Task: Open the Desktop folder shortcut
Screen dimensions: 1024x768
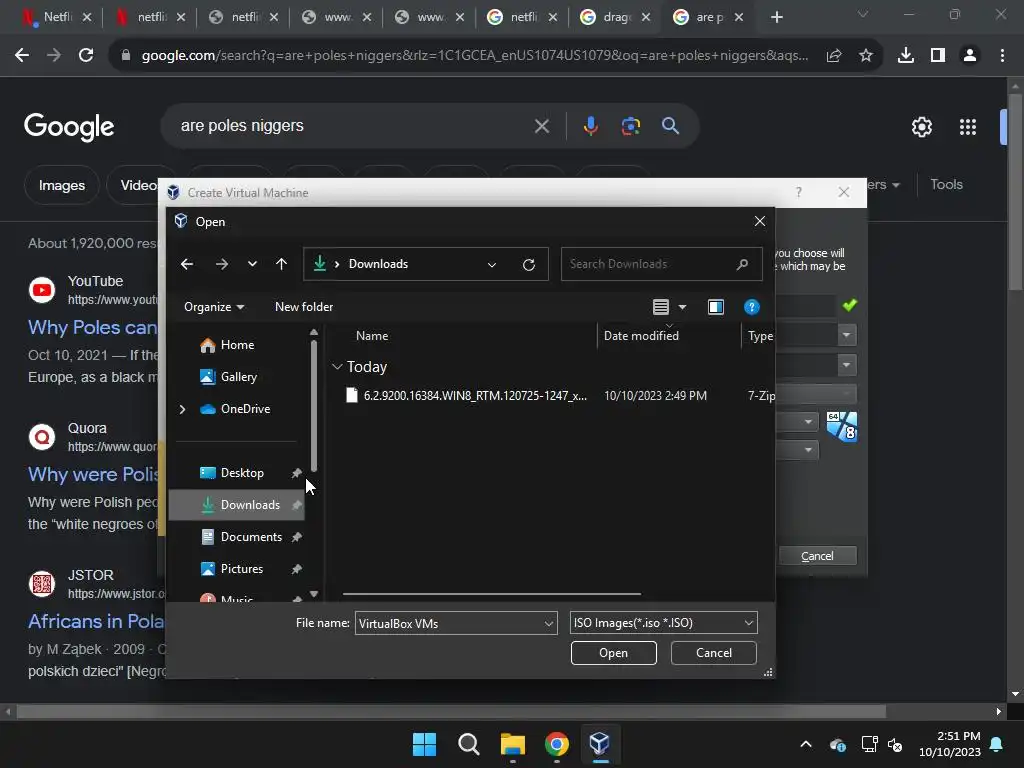Action: 242,473
